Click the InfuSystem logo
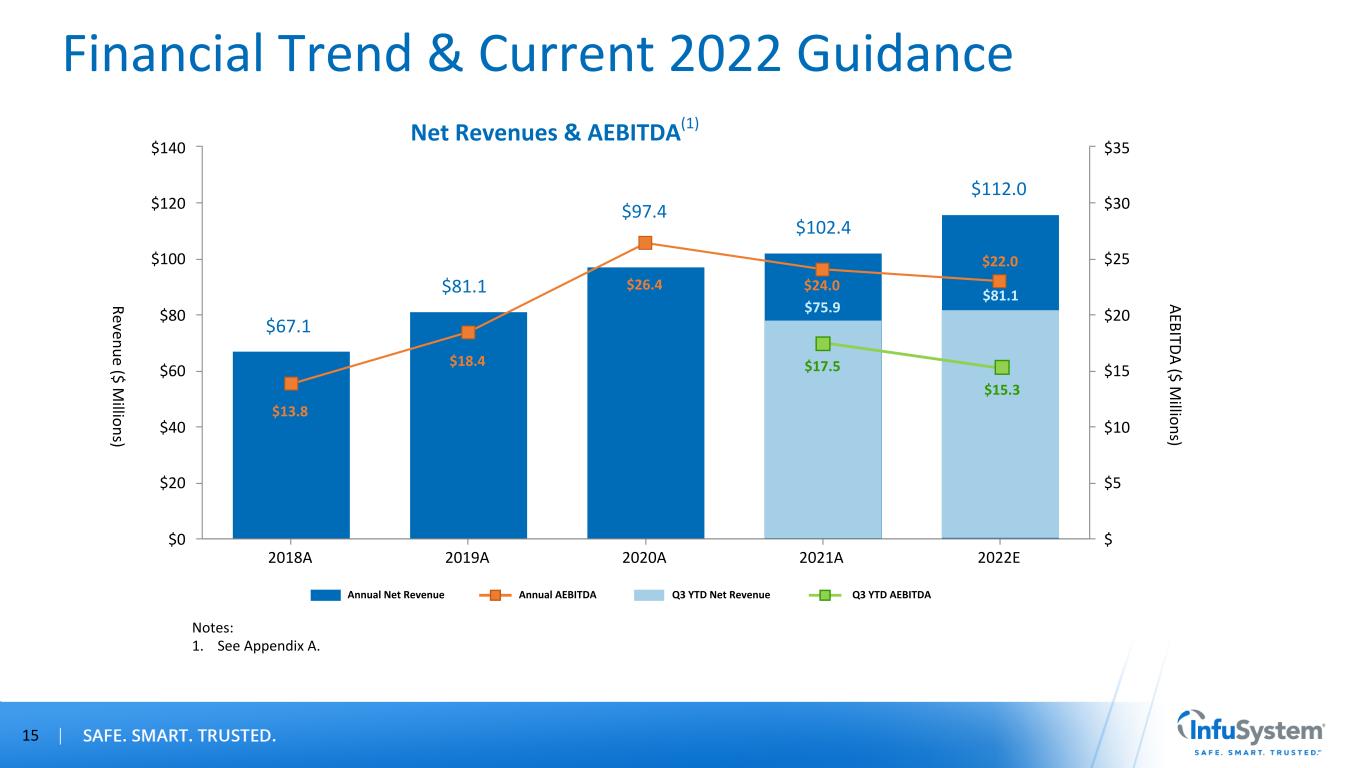The width and height of the screenshot is (1365, 768). tap(1252, 735)
